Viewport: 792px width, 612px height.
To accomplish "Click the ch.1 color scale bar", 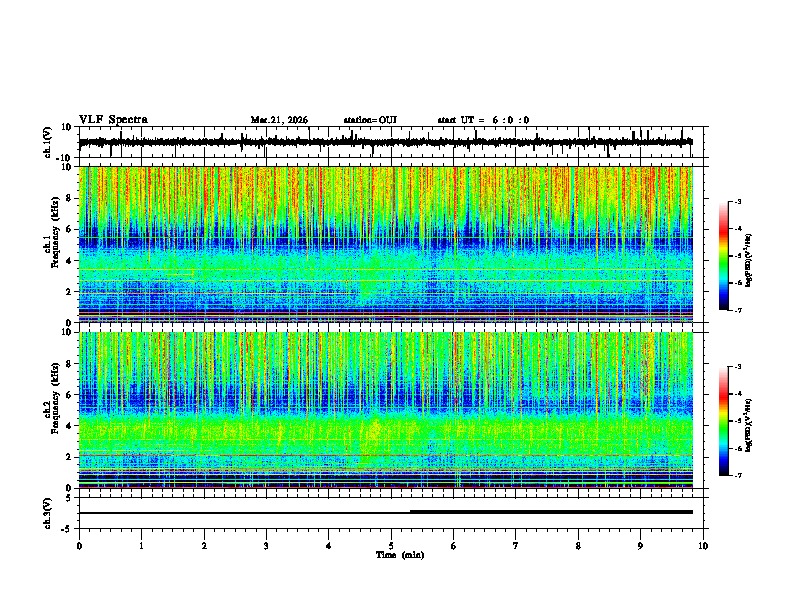I will pyautogui.click(x=724, y=256).
